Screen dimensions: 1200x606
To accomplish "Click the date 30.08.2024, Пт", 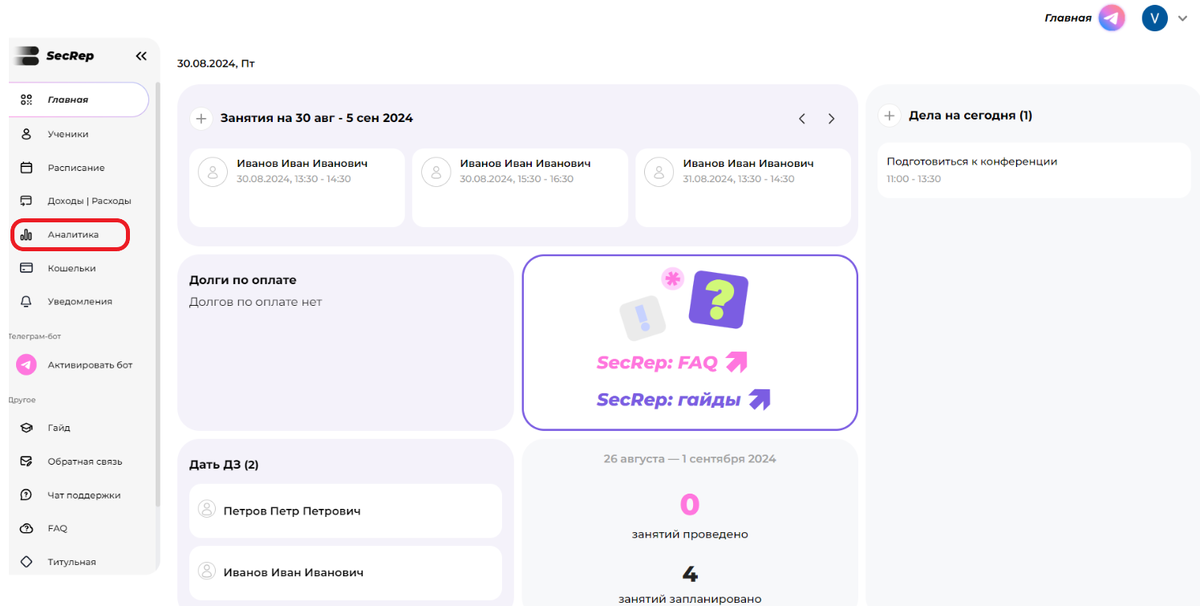I will click(x=216, y=63).
